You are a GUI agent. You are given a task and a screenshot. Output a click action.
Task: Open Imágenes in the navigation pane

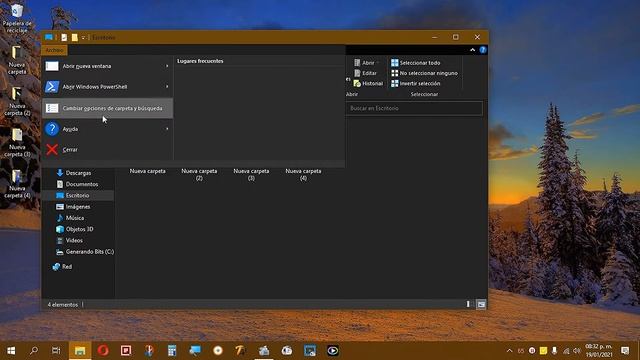click(78, 207)
